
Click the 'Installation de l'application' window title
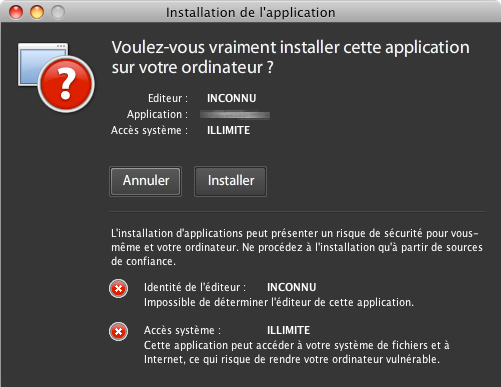[251, 13]
